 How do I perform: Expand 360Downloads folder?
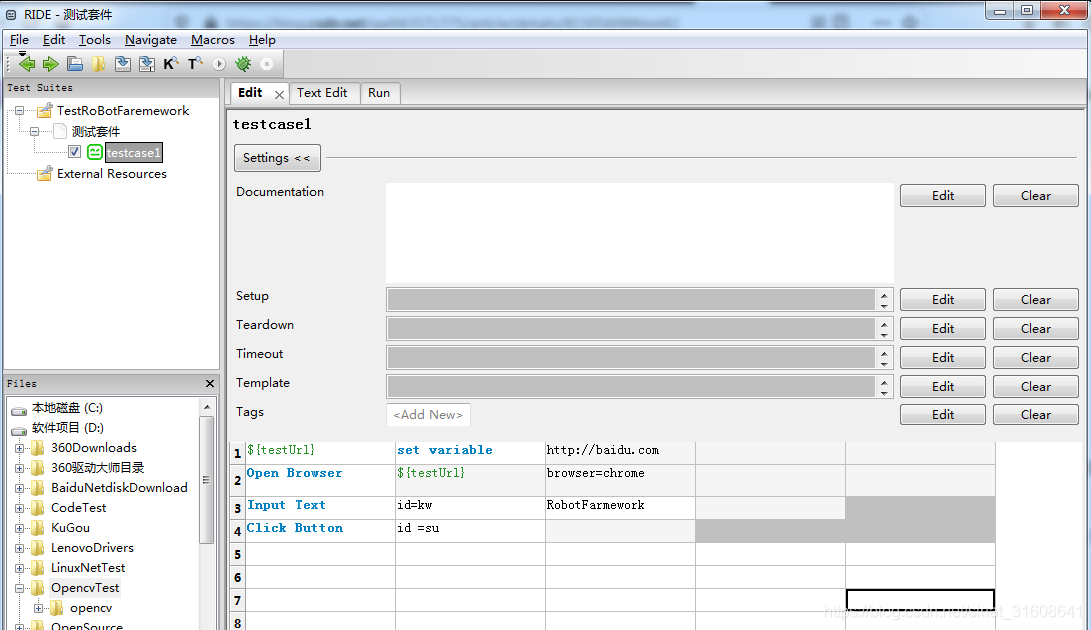coord(19,448)
